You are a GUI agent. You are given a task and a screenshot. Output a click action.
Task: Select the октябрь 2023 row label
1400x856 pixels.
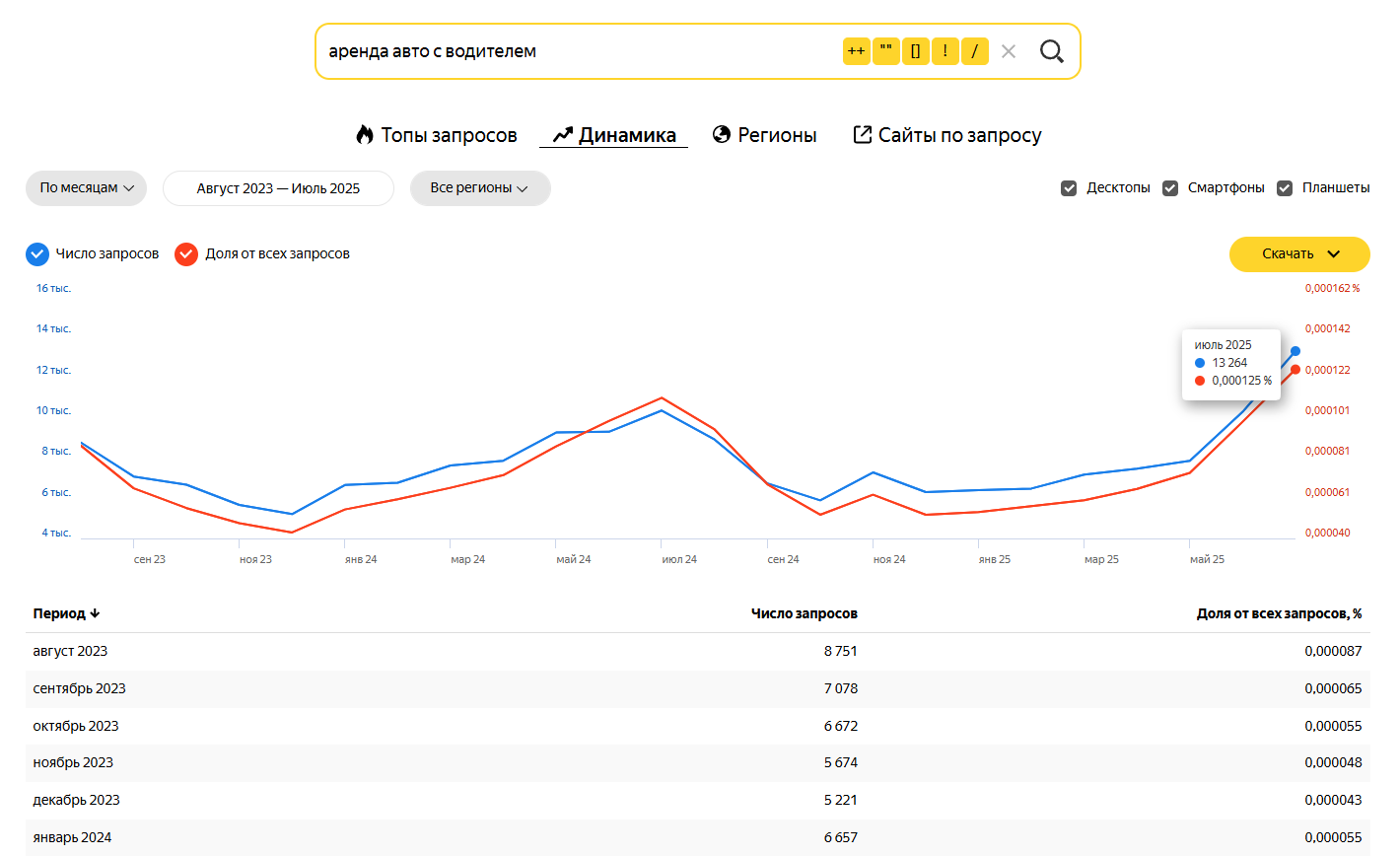tap(76, 726)
